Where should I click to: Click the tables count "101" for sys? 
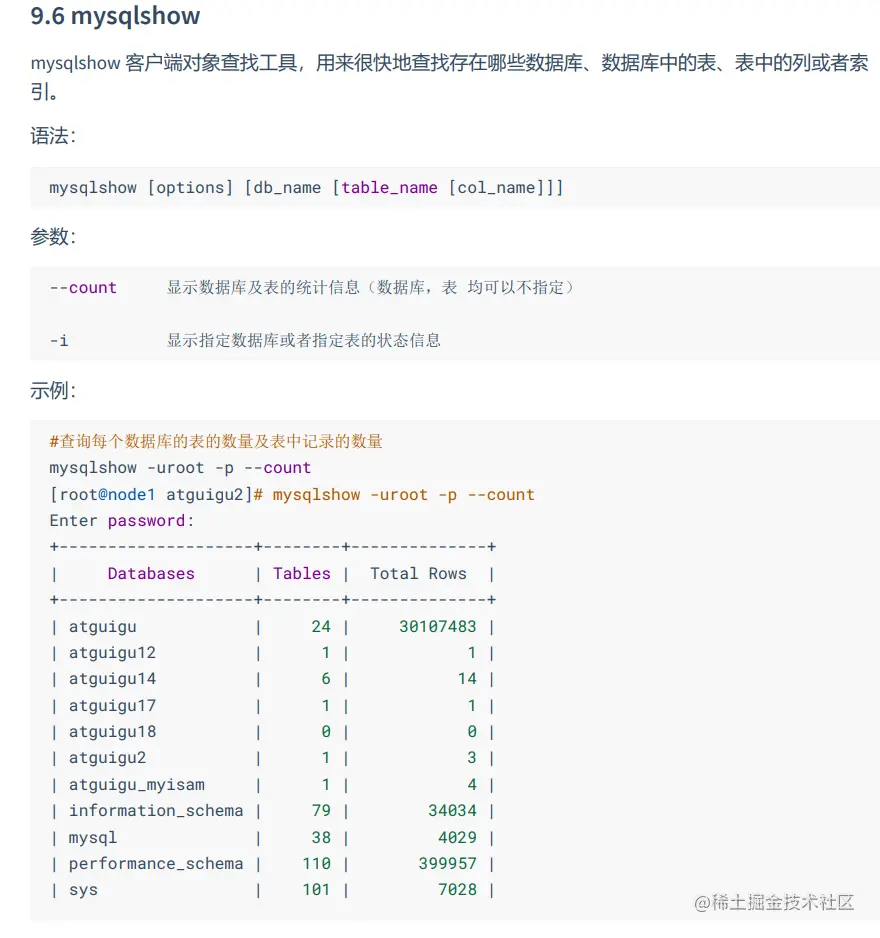(316, 890)
